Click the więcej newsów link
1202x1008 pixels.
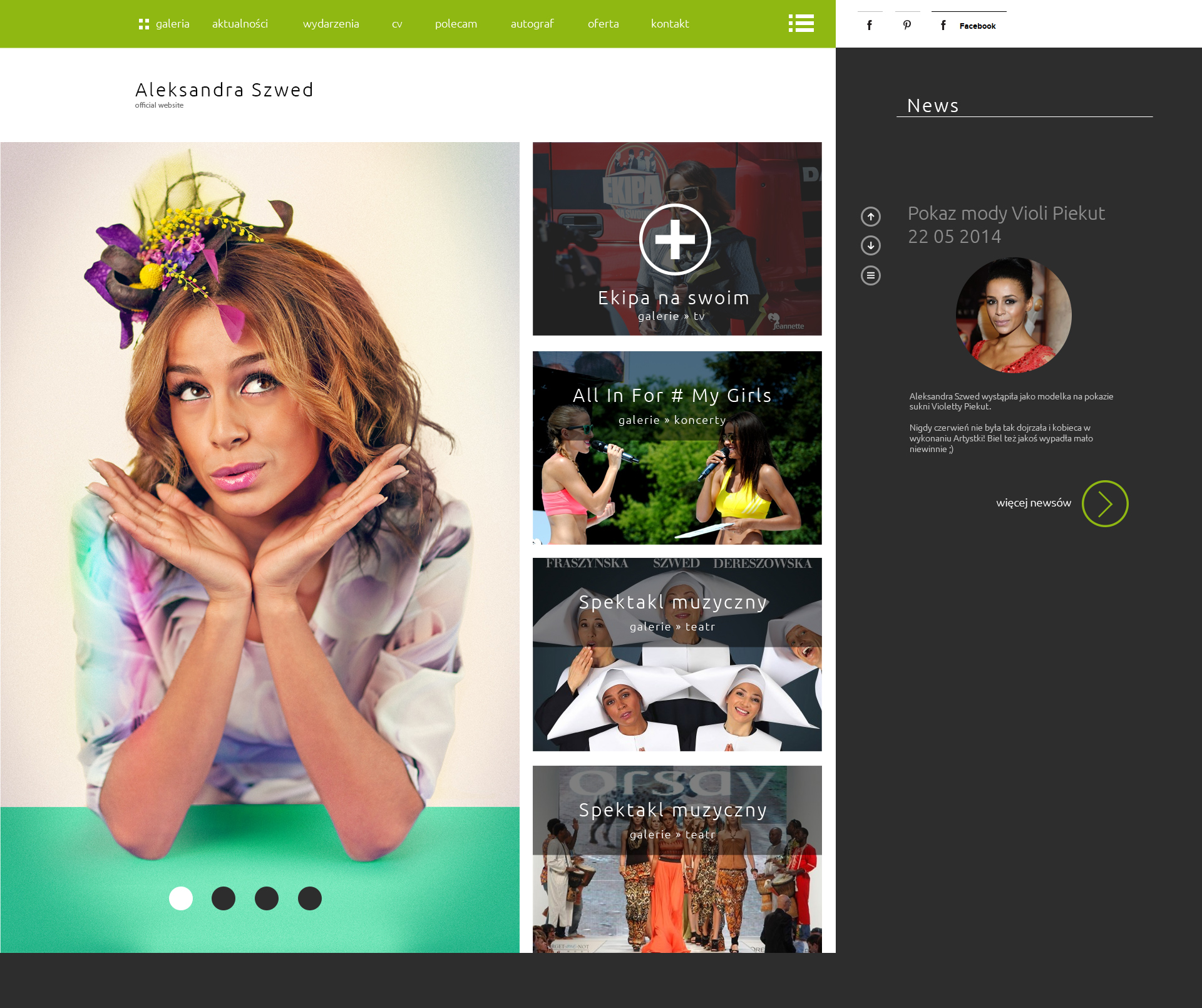(1033, 503)
